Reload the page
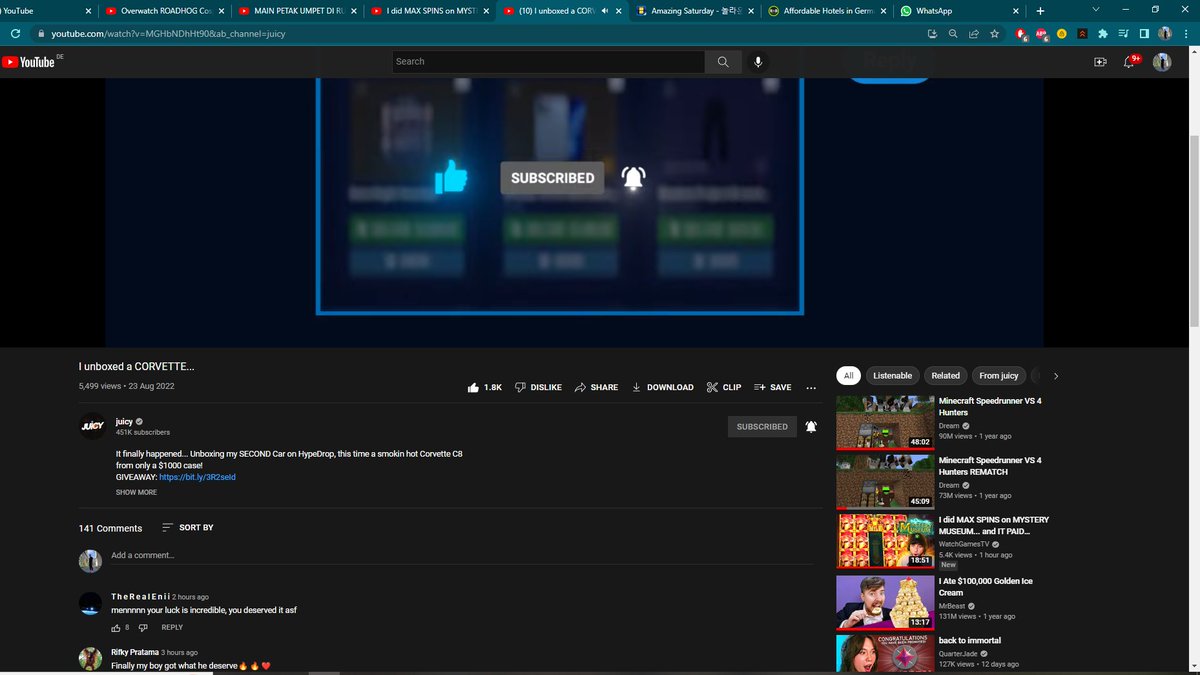This screenshot has width=1200, height=675. (16, 33)
